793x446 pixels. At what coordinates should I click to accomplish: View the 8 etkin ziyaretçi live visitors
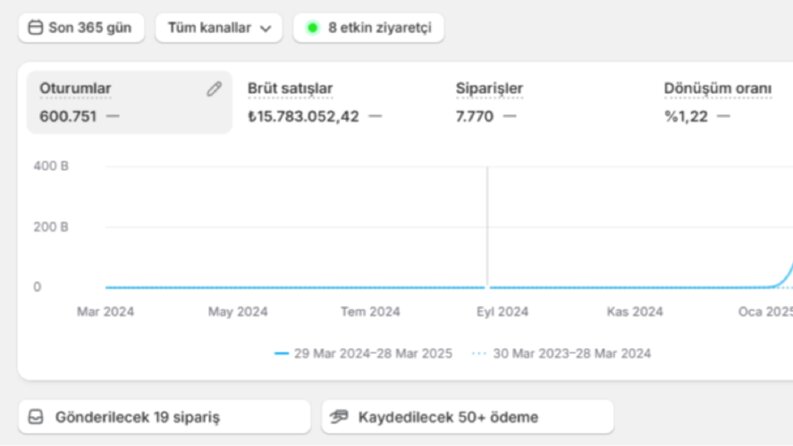point(369,28)
